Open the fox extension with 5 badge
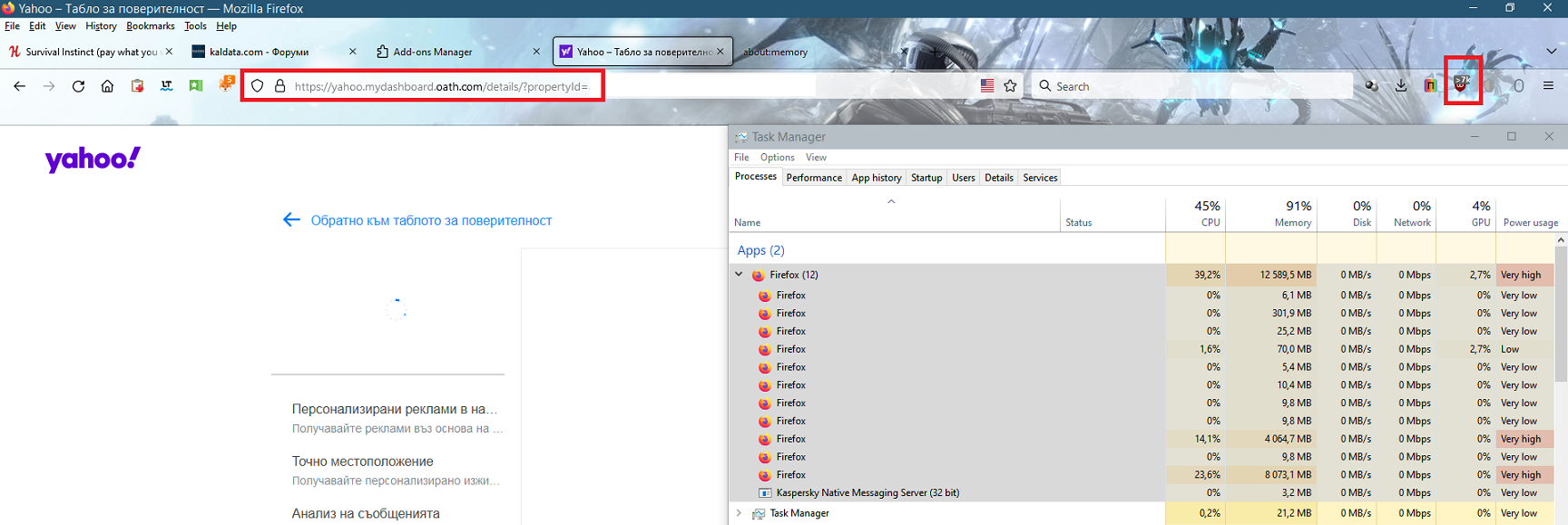 click(226, 84)
